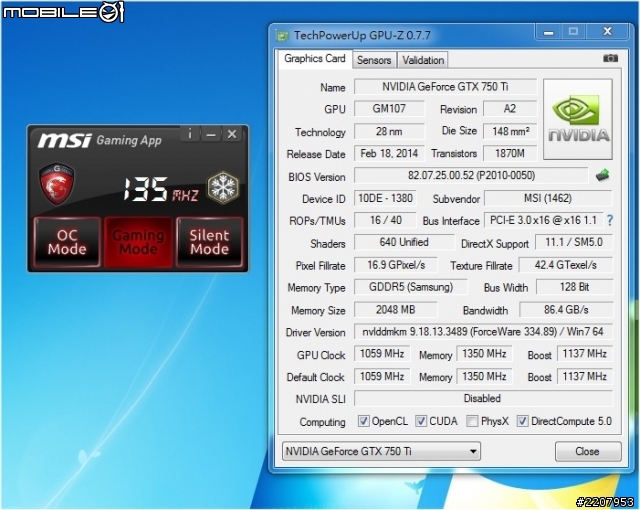Click the 135 MHz clock readout
The width and height of the screenshot is (640, 510).
click(x=161, y=189)
